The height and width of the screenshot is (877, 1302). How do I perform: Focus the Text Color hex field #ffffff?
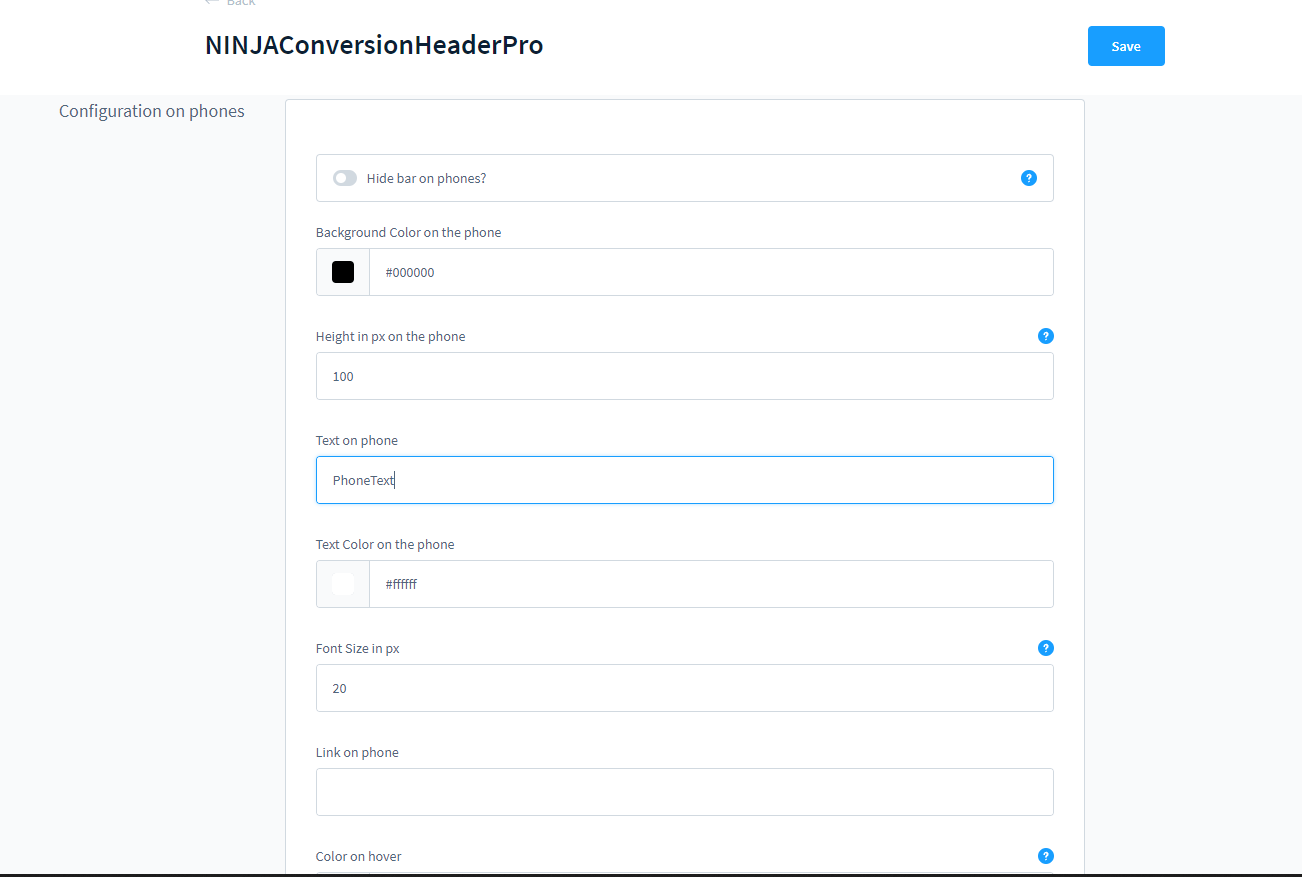tap(711, 584)
